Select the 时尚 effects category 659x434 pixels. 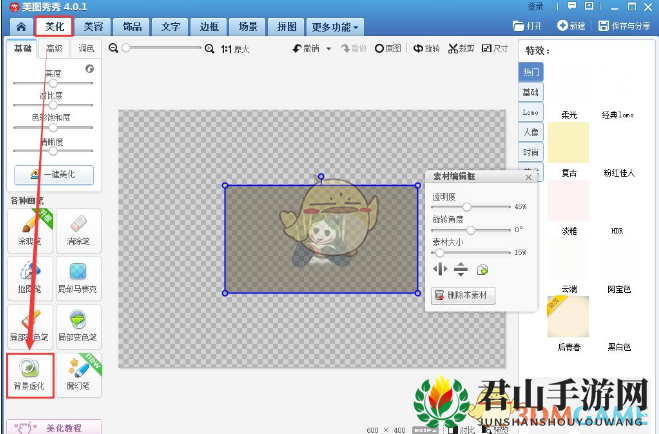pyautogui.click(x=531, y=152)
